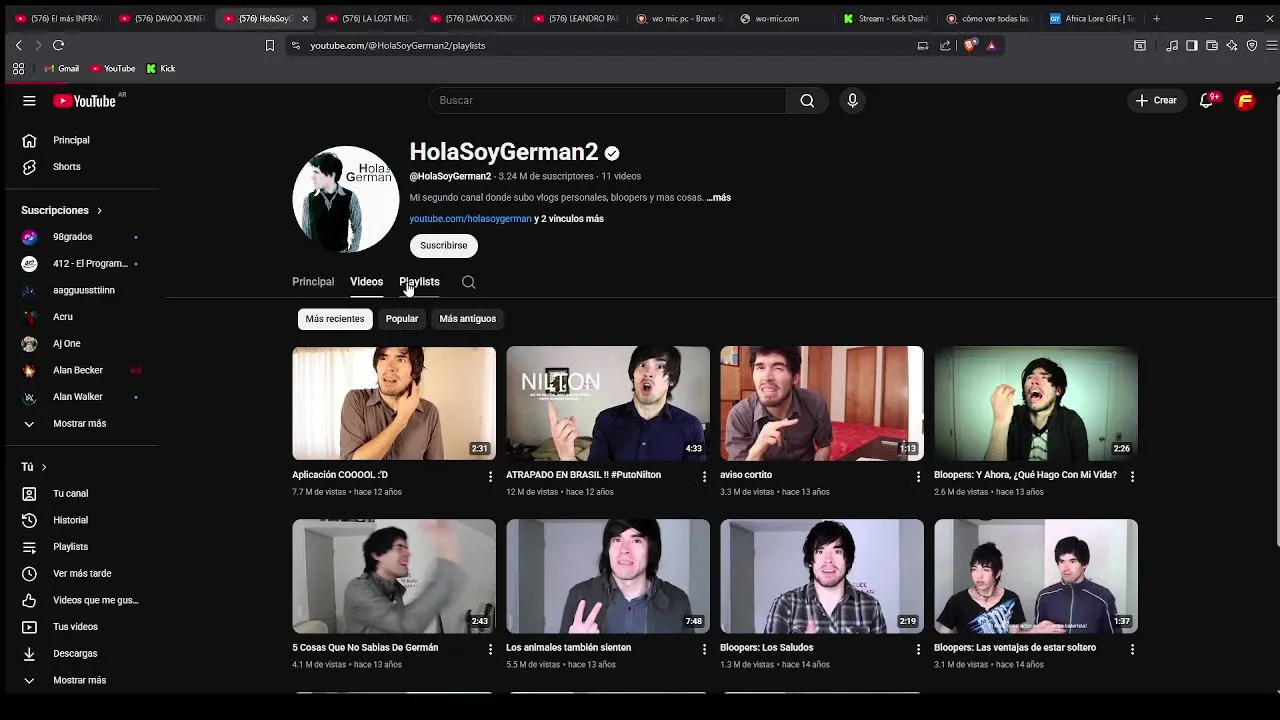Switch to wo-mic.com browser tab
This screenshot has height=720, width=1280.
778,18
